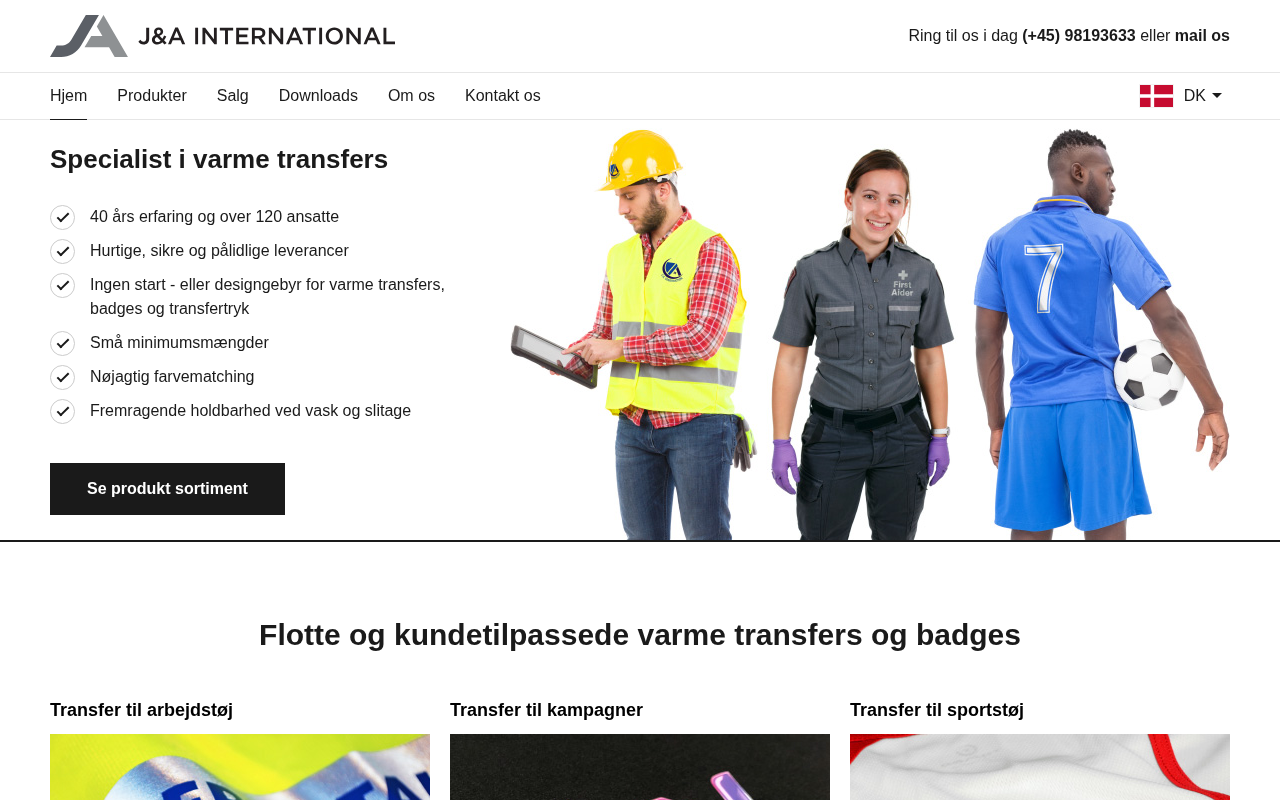Open the Hjem menu item
Screen dimensions: 1280x800
pyautogui.click(x=68, y=96)
